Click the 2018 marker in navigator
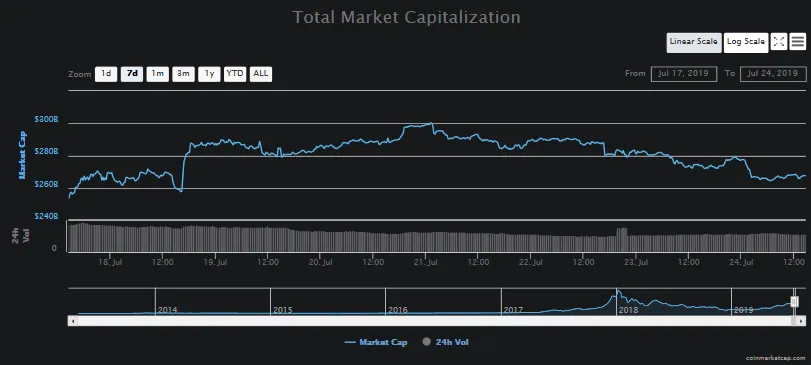The height and width of the screenshot is (365, 811). [628, 310]
